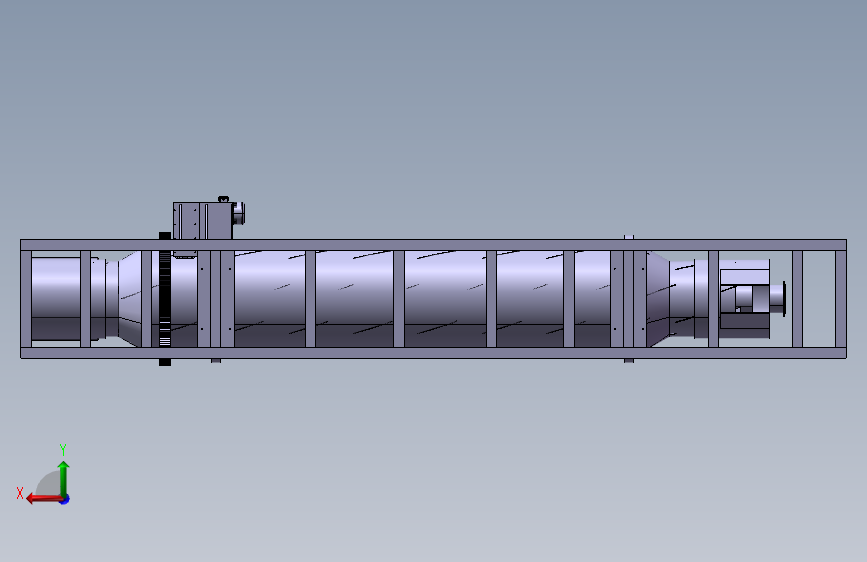Select the cylindrical inlet section at the left end

(56, 299)
